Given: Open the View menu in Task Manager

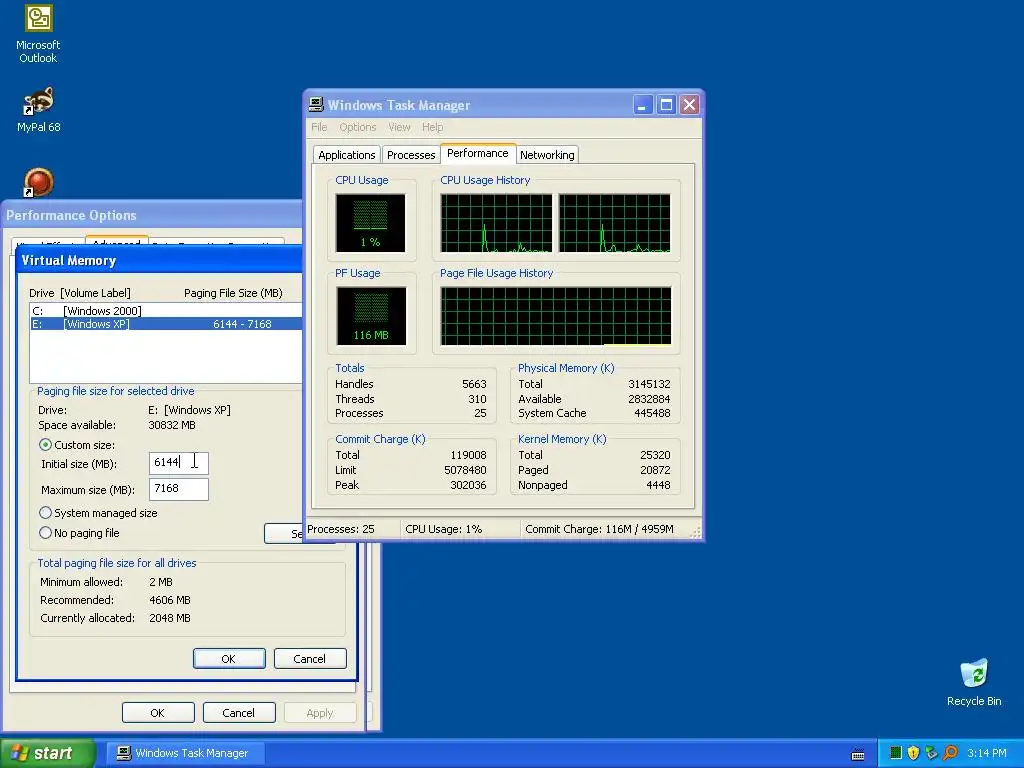Looking at the screenshot, I should 399,127.
